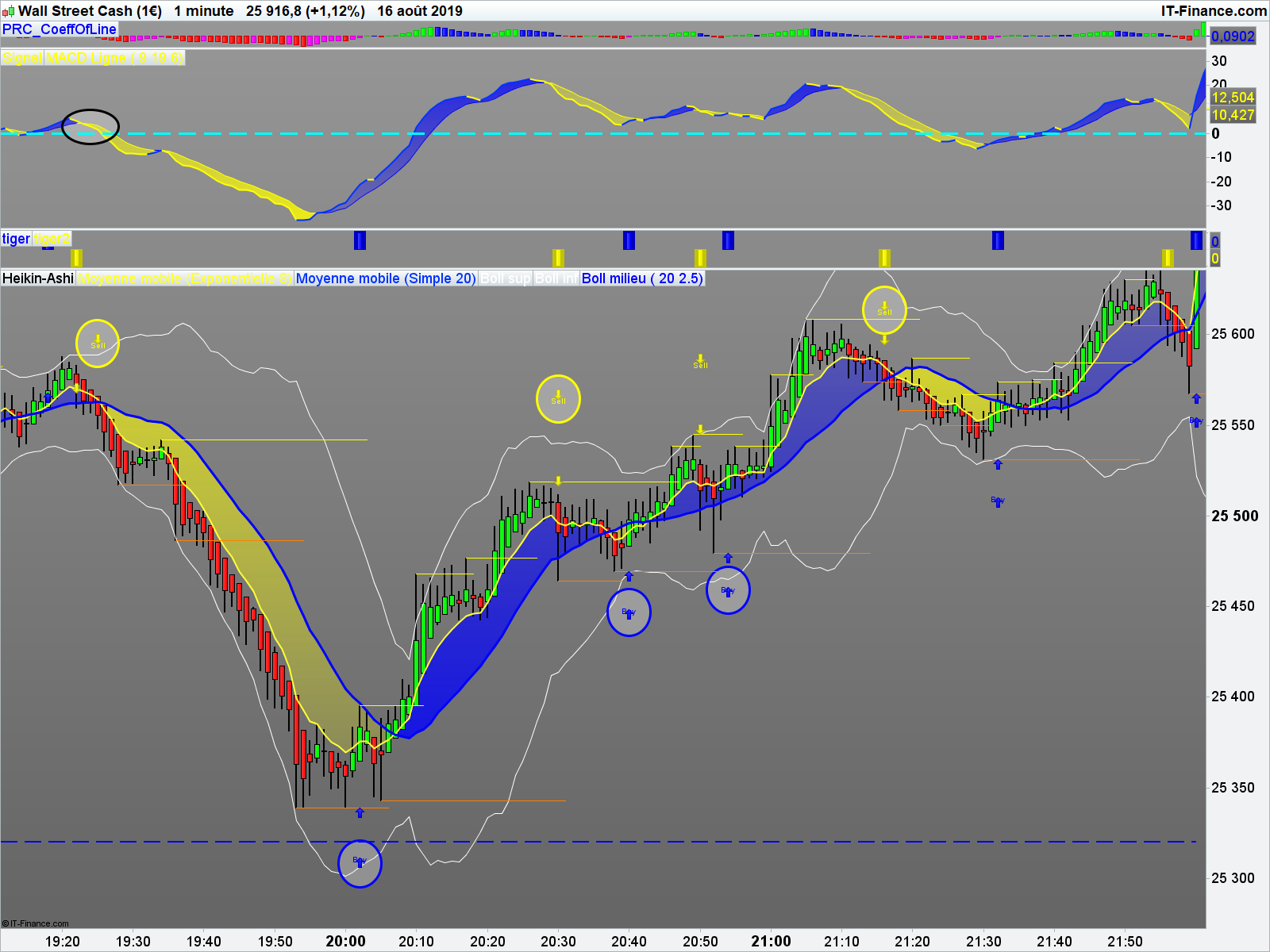
Task: Click the blue tiger bar near 20:02
Action: click(x=360, y=240)
